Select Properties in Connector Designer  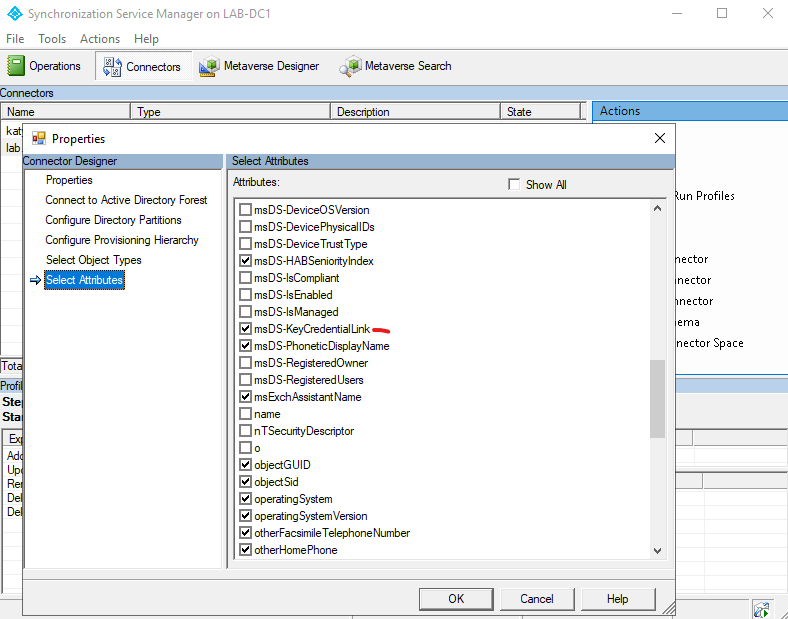(x=69, y=180)
